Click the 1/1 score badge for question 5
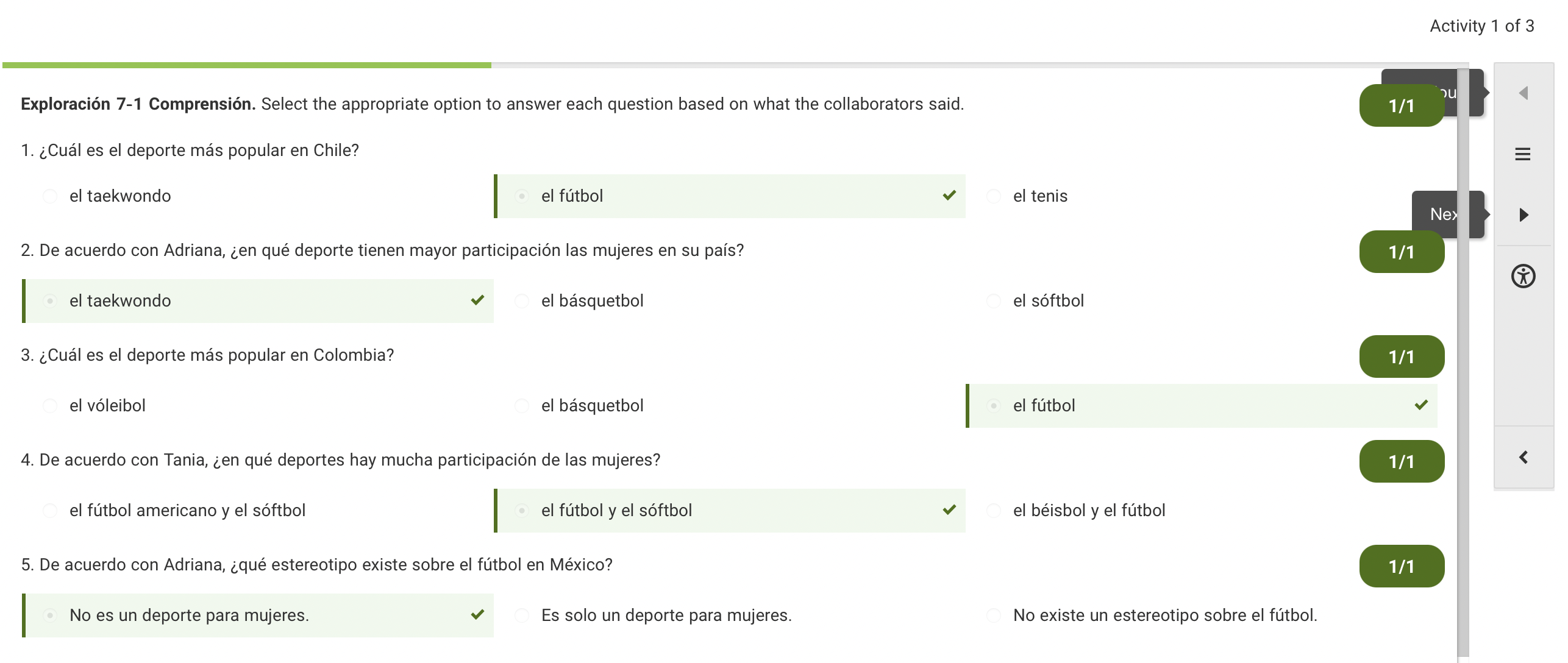Screen dimensions: 1568x663 (1402, 566)
